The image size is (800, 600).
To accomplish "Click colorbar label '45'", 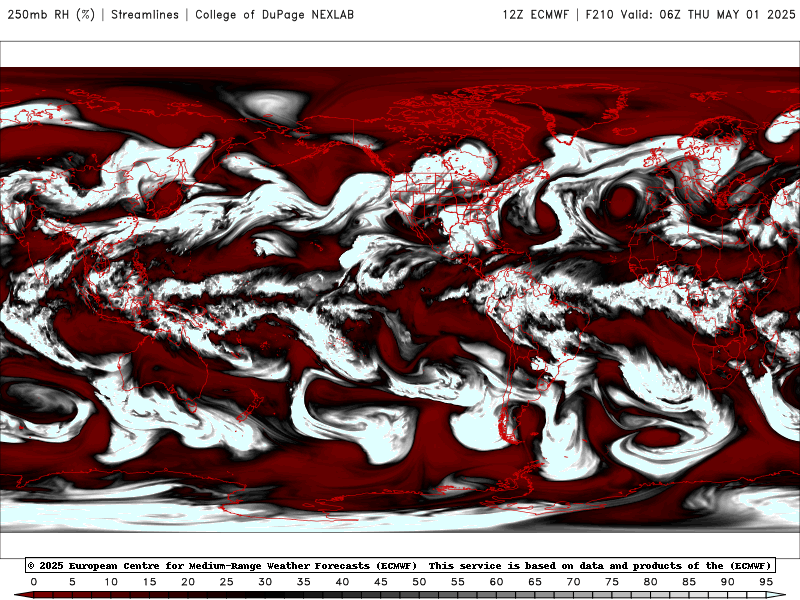I will tap(381, 582).
